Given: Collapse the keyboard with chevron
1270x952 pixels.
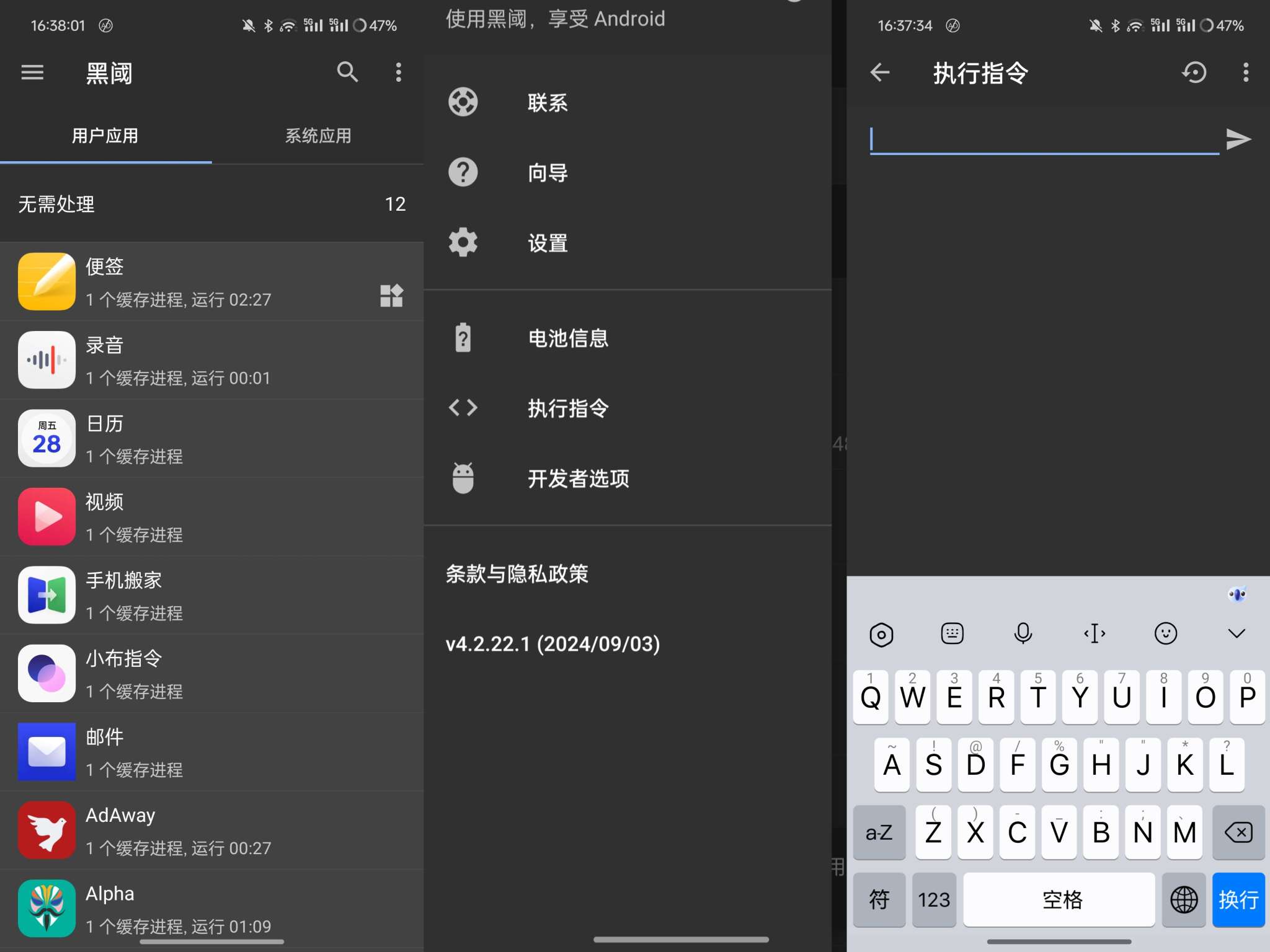Looking at the screenshot, I should coord(1237,633).
